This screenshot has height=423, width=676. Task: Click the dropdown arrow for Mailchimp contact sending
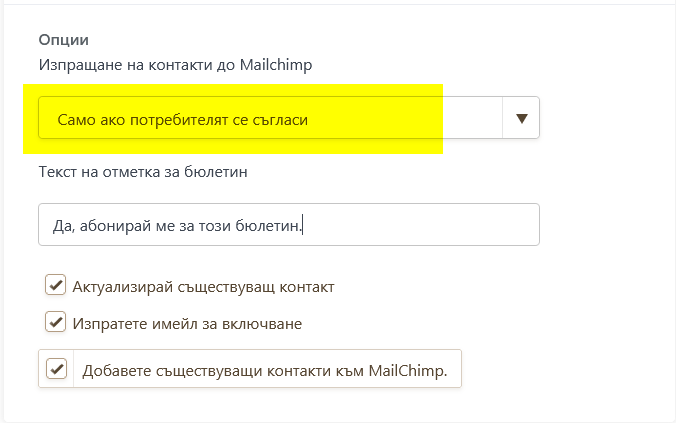520,118
